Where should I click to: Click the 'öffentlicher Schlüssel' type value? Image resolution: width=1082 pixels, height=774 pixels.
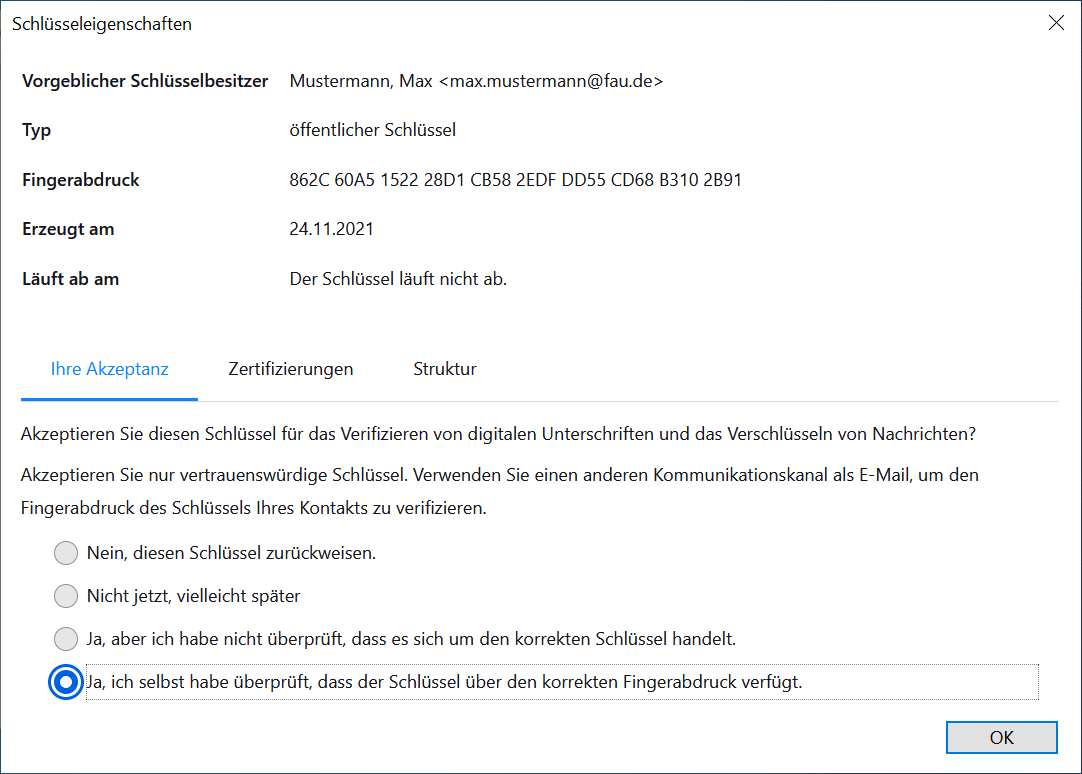pos(372,130)
